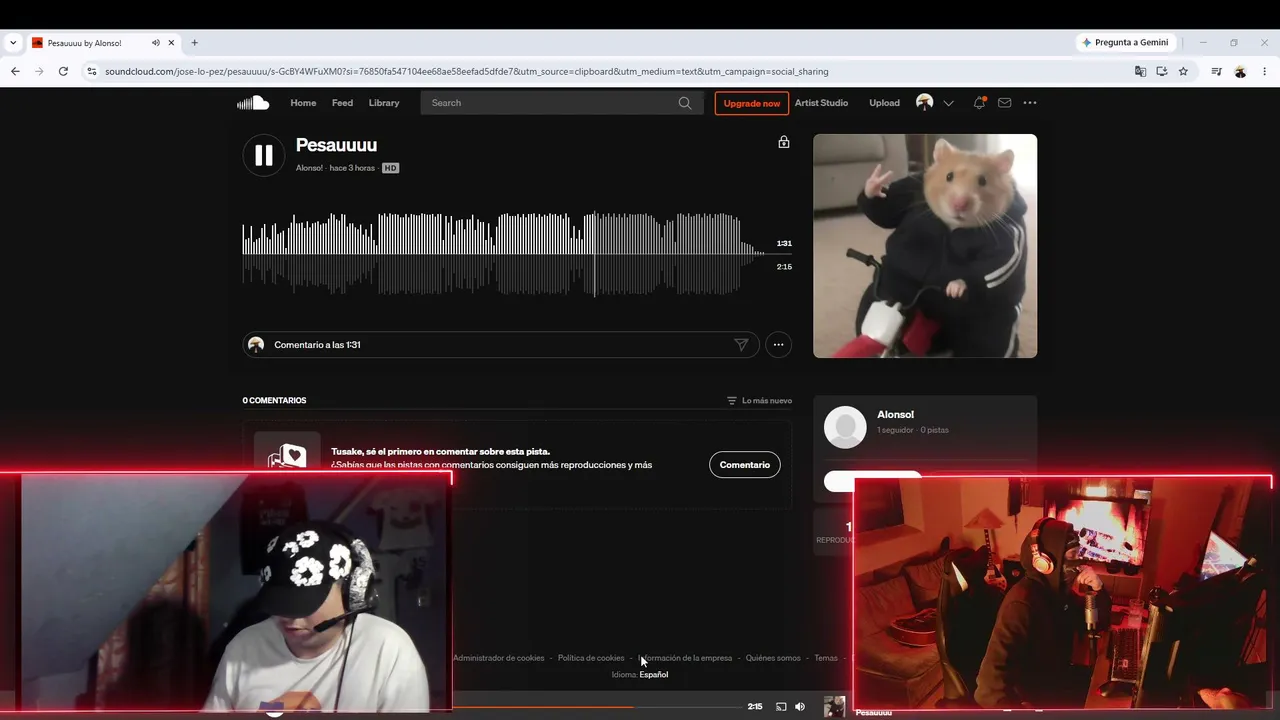Screen dimensions: 1280x720
Task: Open the notifications bell
Action: [979, 103]
